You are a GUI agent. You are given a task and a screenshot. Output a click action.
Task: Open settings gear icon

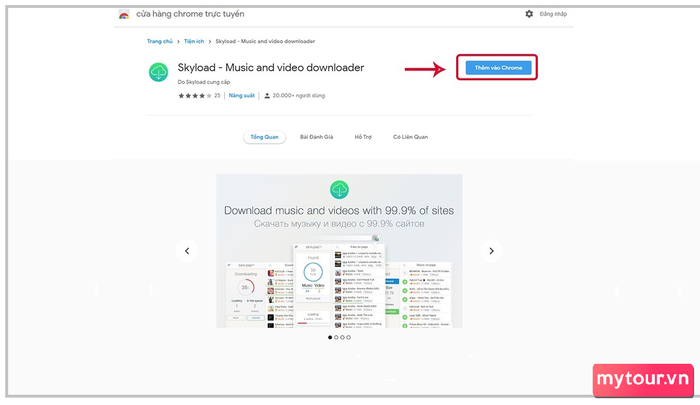[529, 14]
